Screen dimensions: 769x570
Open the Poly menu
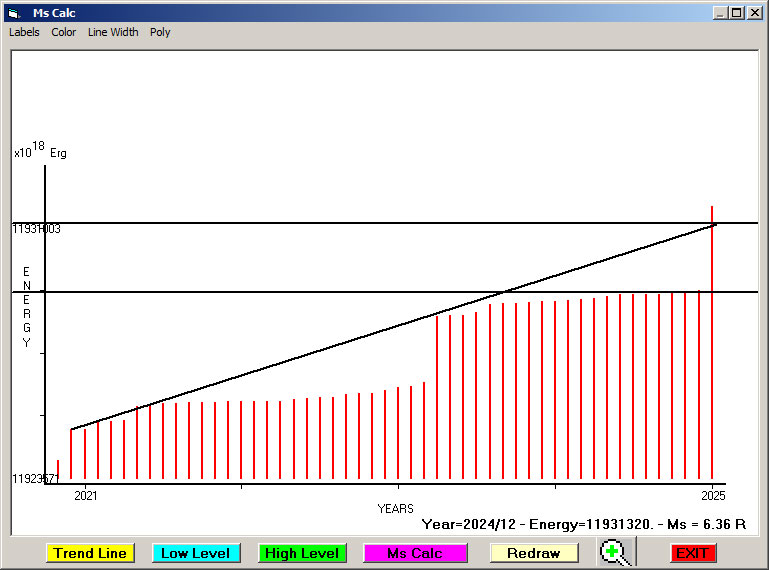point(160,32)
